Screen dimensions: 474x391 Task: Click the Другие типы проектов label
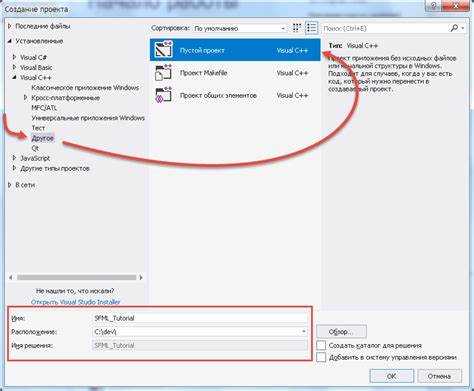point(55,168)
